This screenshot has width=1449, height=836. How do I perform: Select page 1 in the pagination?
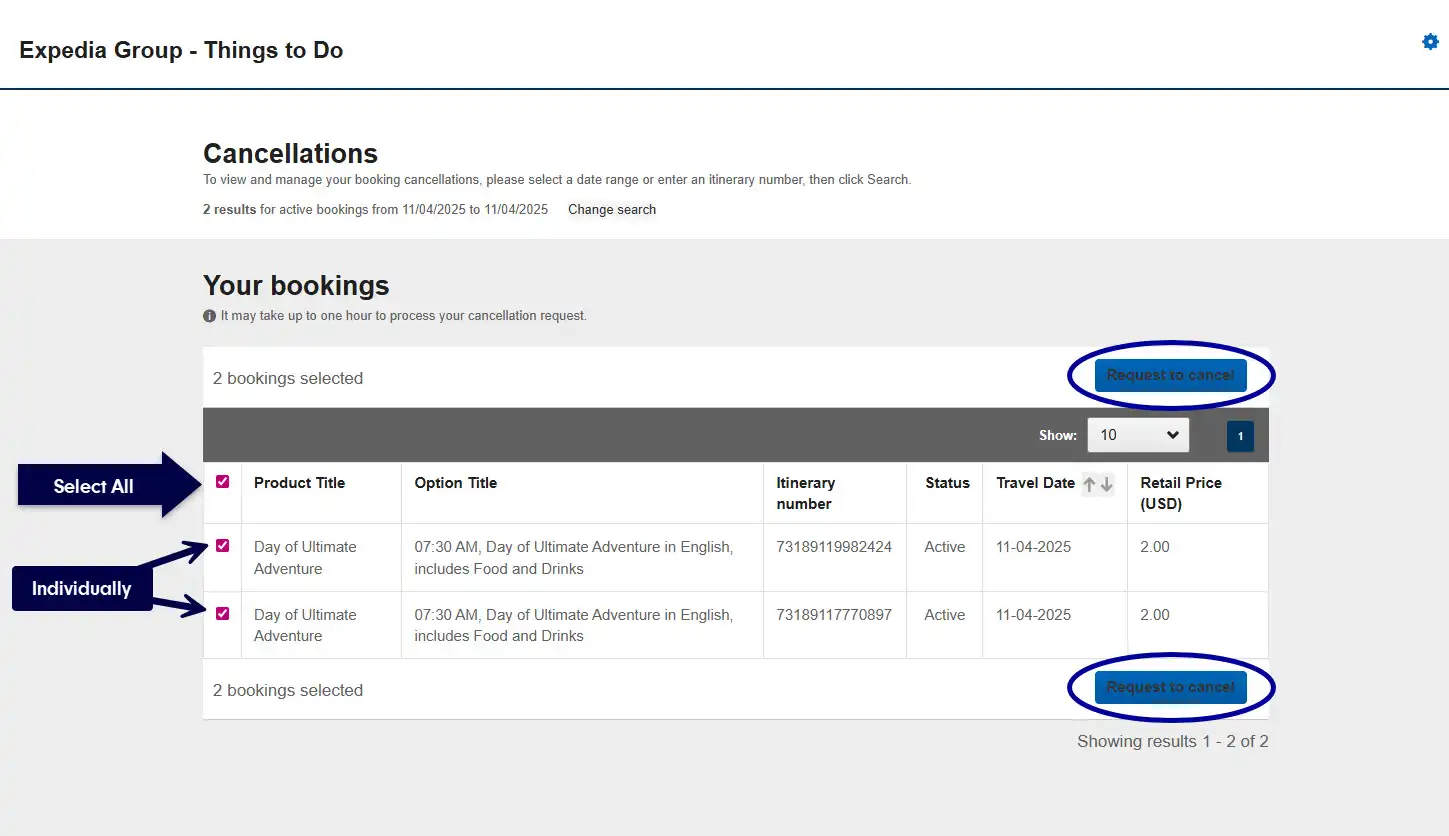pos(1239,436)
